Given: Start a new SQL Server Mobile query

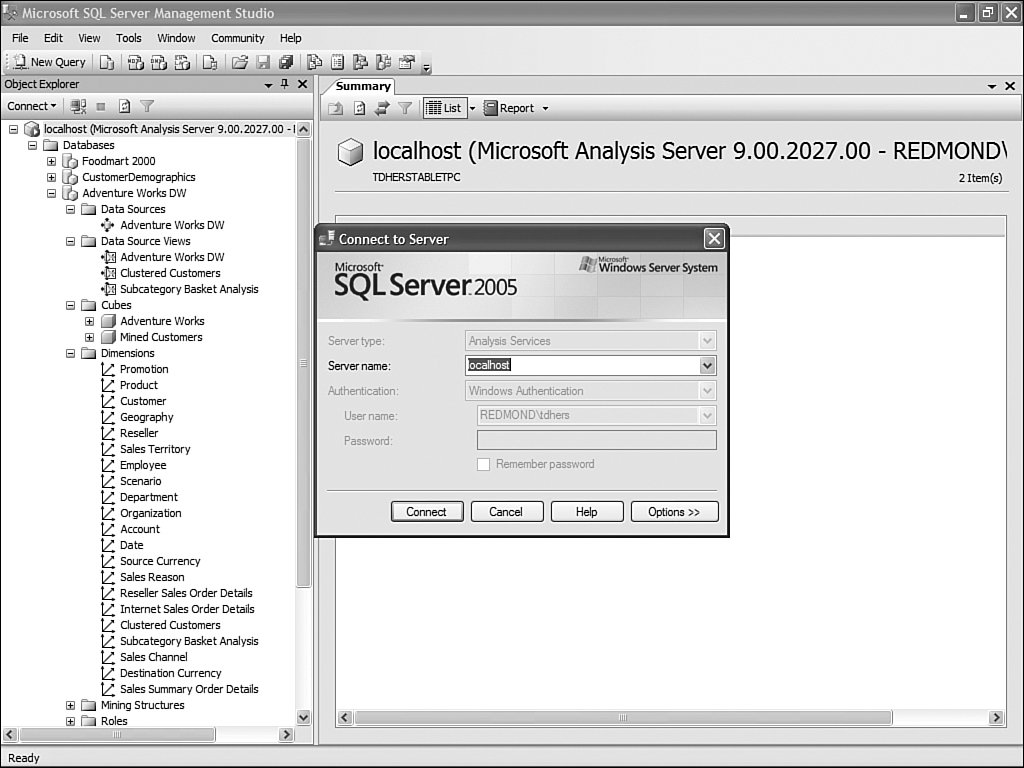Looking at the screenshot, I should point(210,62).
